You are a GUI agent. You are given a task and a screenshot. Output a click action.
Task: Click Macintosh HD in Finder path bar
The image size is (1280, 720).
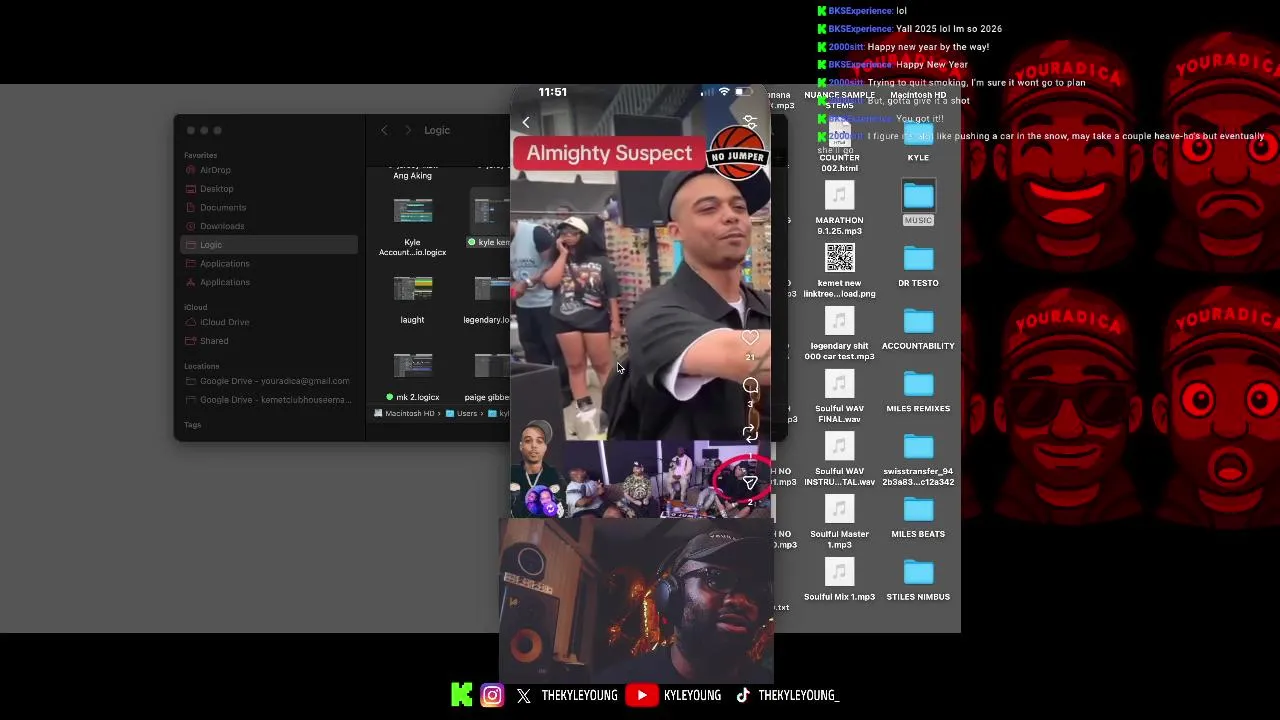[404, 413]
